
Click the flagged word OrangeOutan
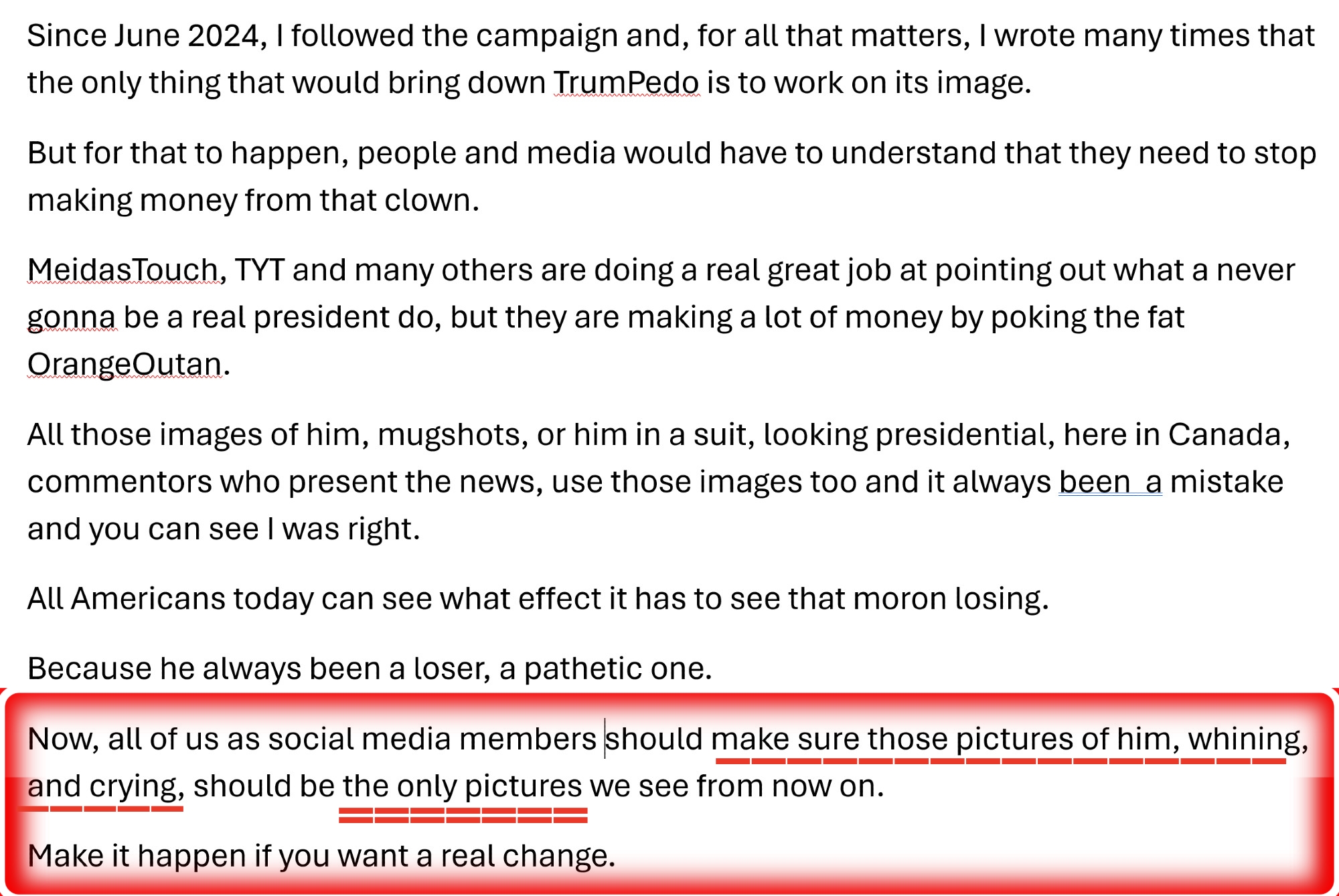click(x=125, y=365)
